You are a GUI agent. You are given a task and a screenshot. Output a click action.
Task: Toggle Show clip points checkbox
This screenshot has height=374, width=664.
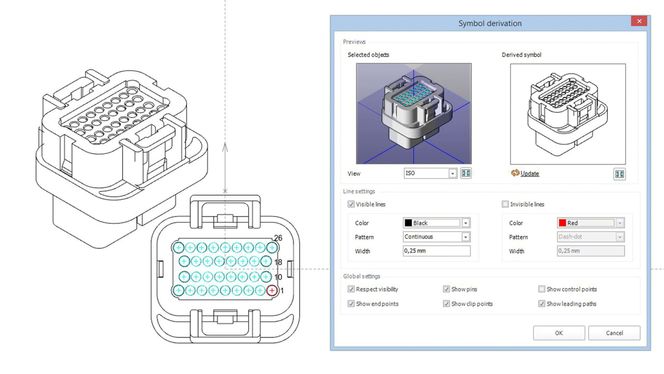tap(446, 303)
